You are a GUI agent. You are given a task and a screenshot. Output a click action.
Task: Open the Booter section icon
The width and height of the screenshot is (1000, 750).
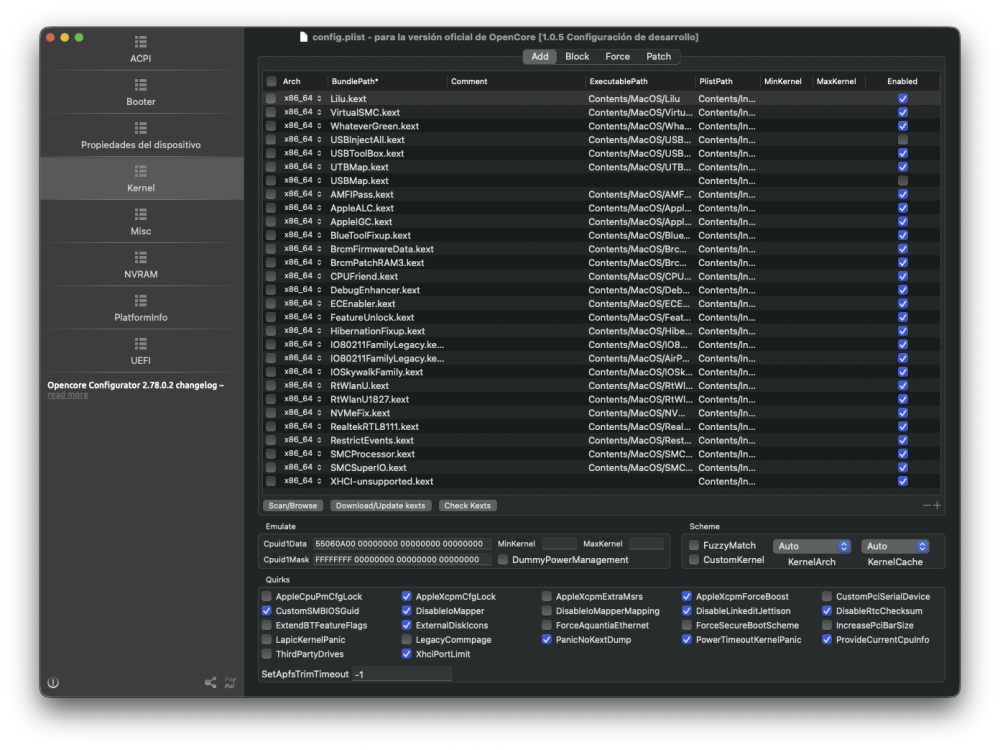(141, 85)
